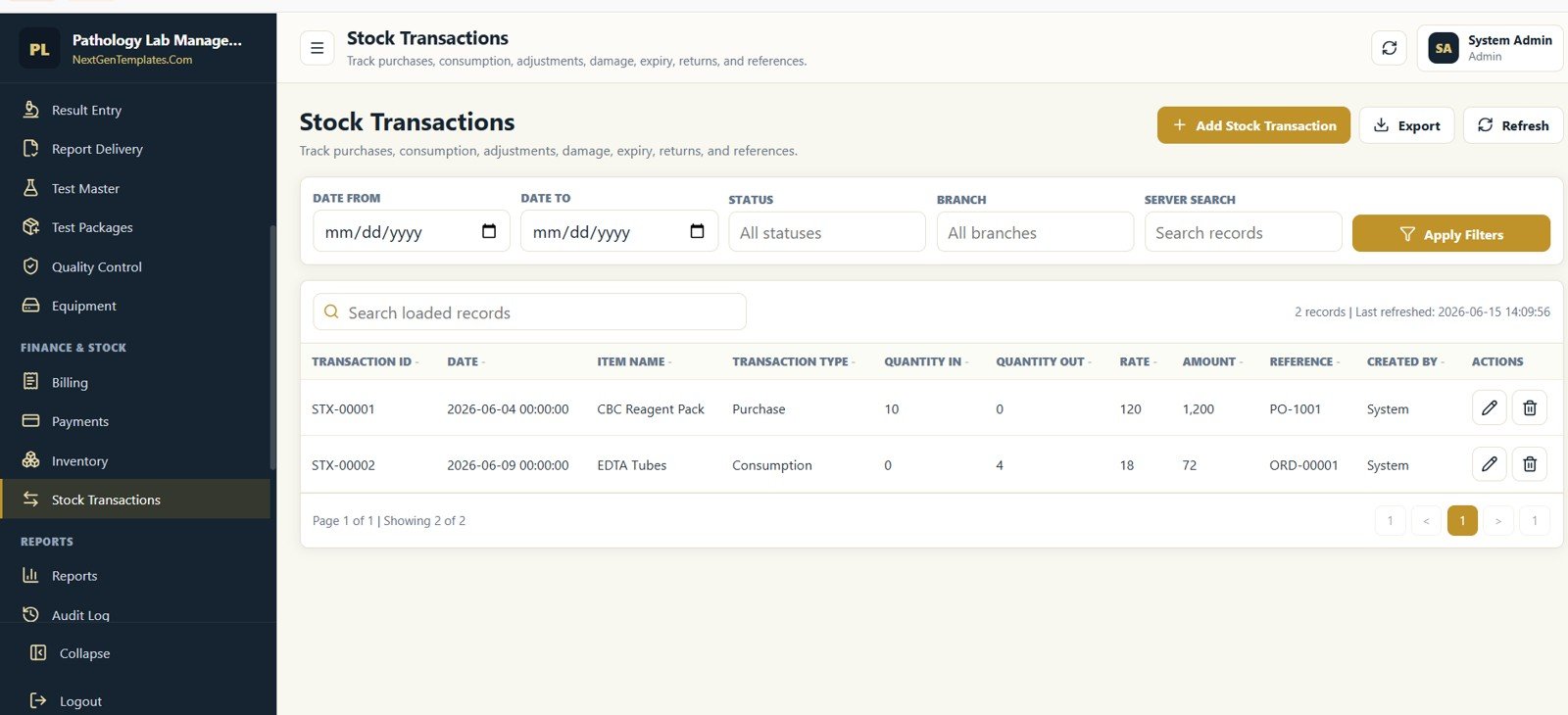Sort by Quantity In column header
This screenshot has height=715, width=1568.
tap(926, 361)
